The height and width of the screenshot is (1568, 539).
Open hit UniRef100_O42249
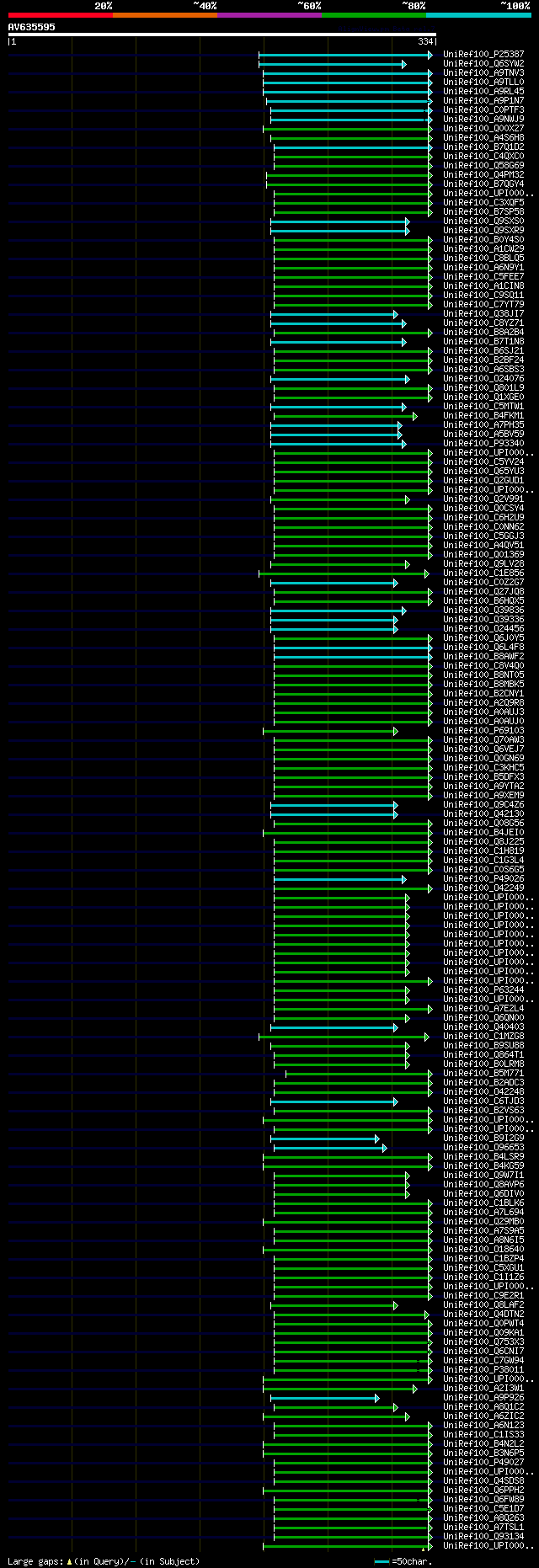coord(483,888)
